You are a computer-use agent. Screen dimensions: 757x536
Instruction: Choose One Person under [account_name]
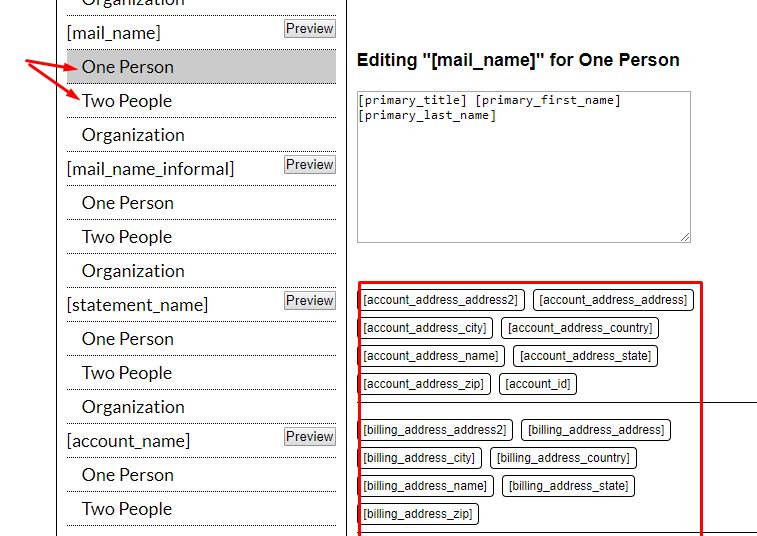[x=128, y=475]
